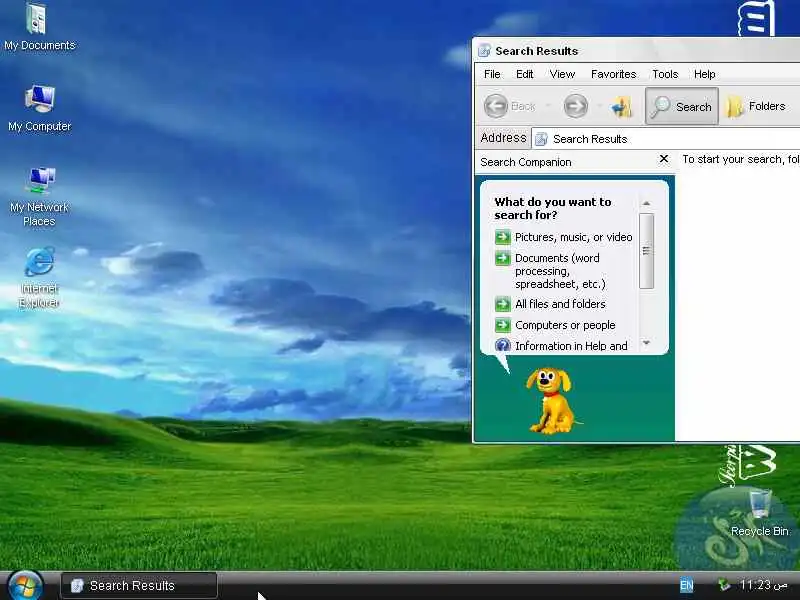Select the My Computer desktop icon
The image size is (800, 600).
point(39,108)
